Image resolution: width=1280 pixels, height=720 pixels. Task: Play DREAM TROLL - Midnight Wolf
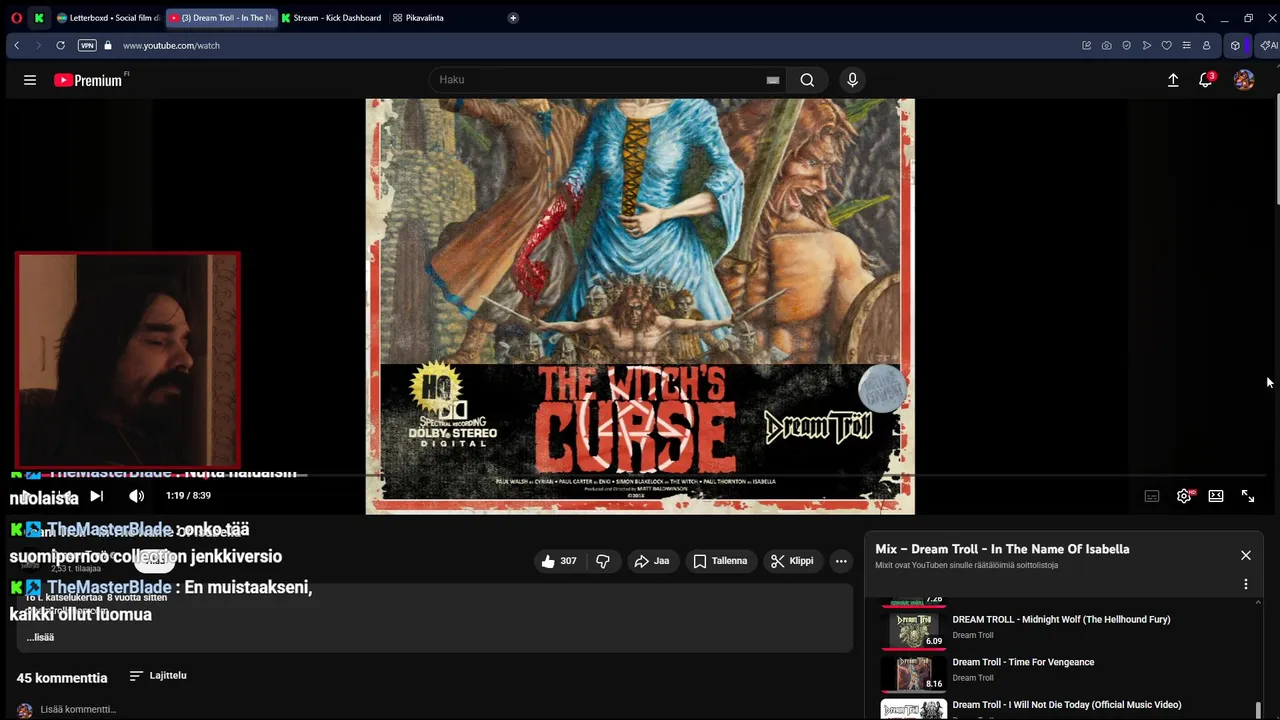click(1061, 619)
